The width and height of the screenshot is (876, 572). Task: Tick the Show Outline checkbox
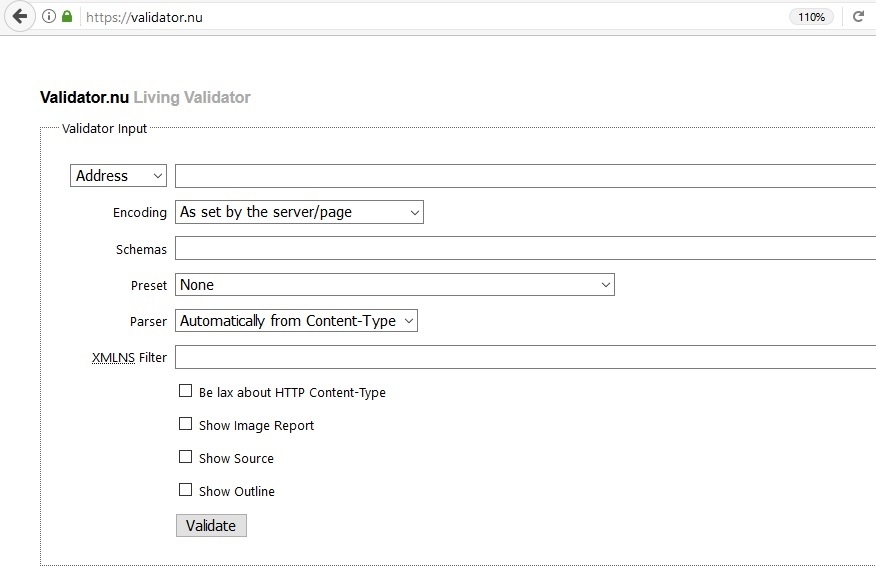pos(185,490)
